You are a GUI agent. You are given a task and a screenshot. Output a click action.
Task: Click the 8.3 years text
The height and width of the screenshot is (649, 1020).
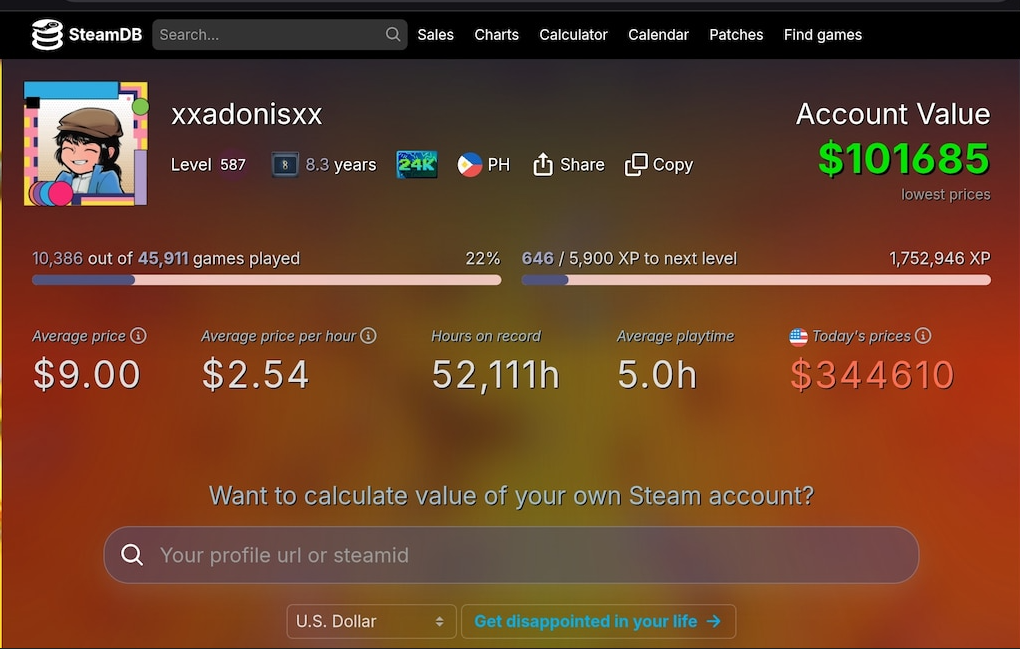coord(341,165)
